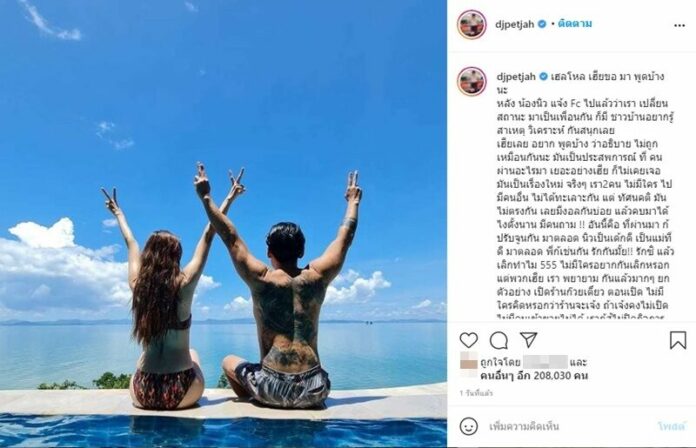Image resolution: width=696 pixels, height=448 pixels.
Task: View the 208,030 other likers list
Action: pyautogui.click(x=534, y=376)
